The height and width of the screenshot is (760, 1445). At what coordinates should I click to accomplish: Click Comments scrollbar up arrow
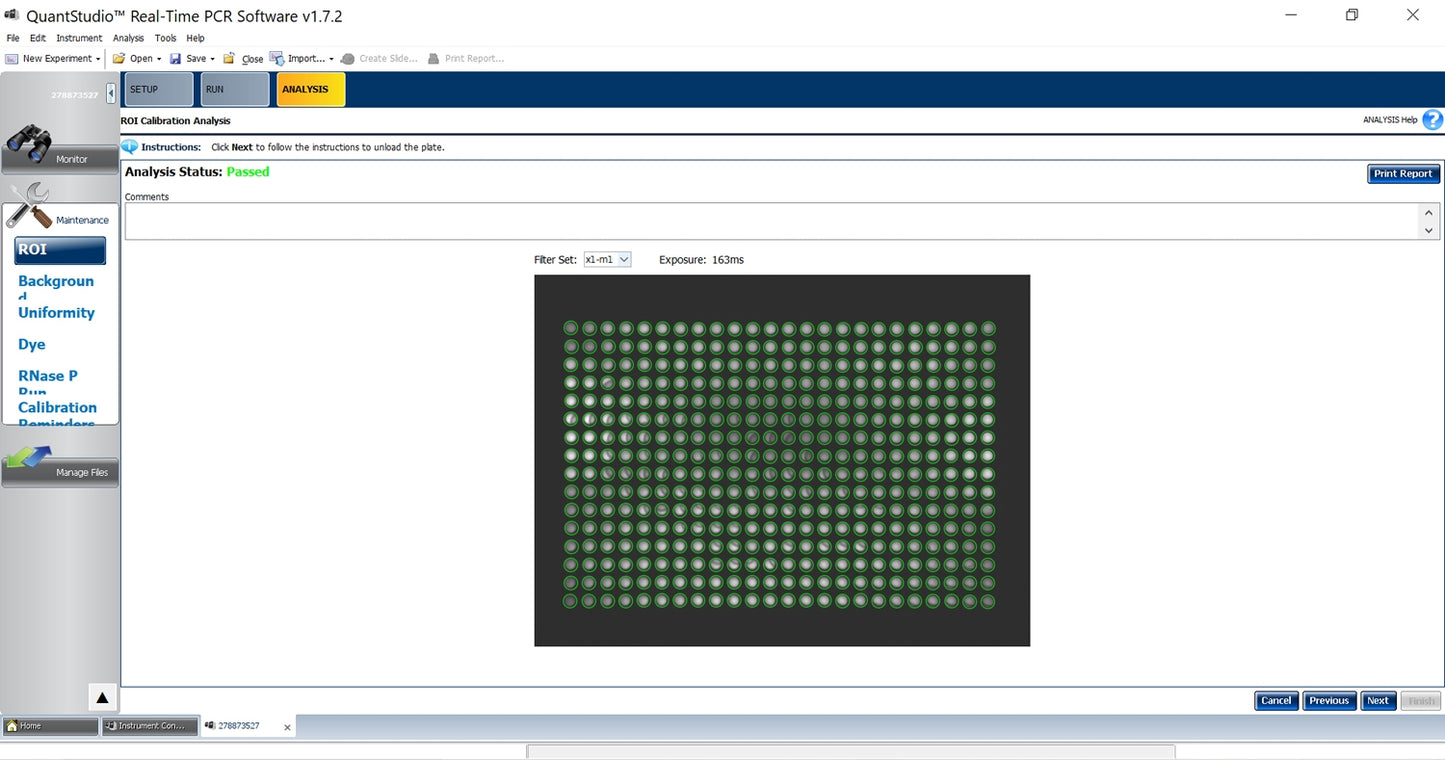point(1428,212)
